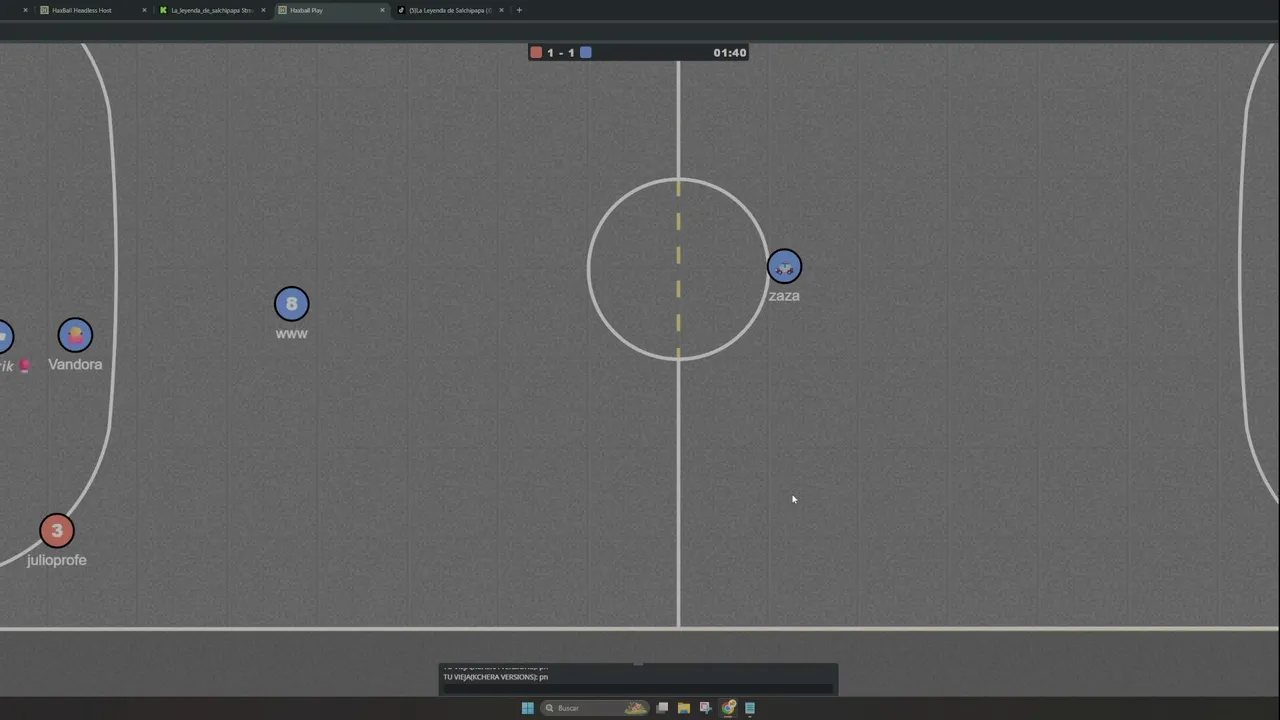Open the Chrome taskbar icon
1280x720 pixels.
(728, 708)
